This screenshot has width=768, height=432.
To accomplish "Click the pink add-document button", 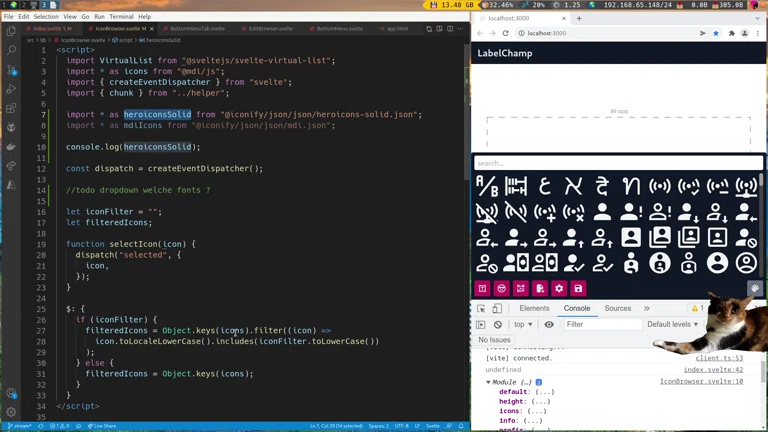I will click(540, 288).
